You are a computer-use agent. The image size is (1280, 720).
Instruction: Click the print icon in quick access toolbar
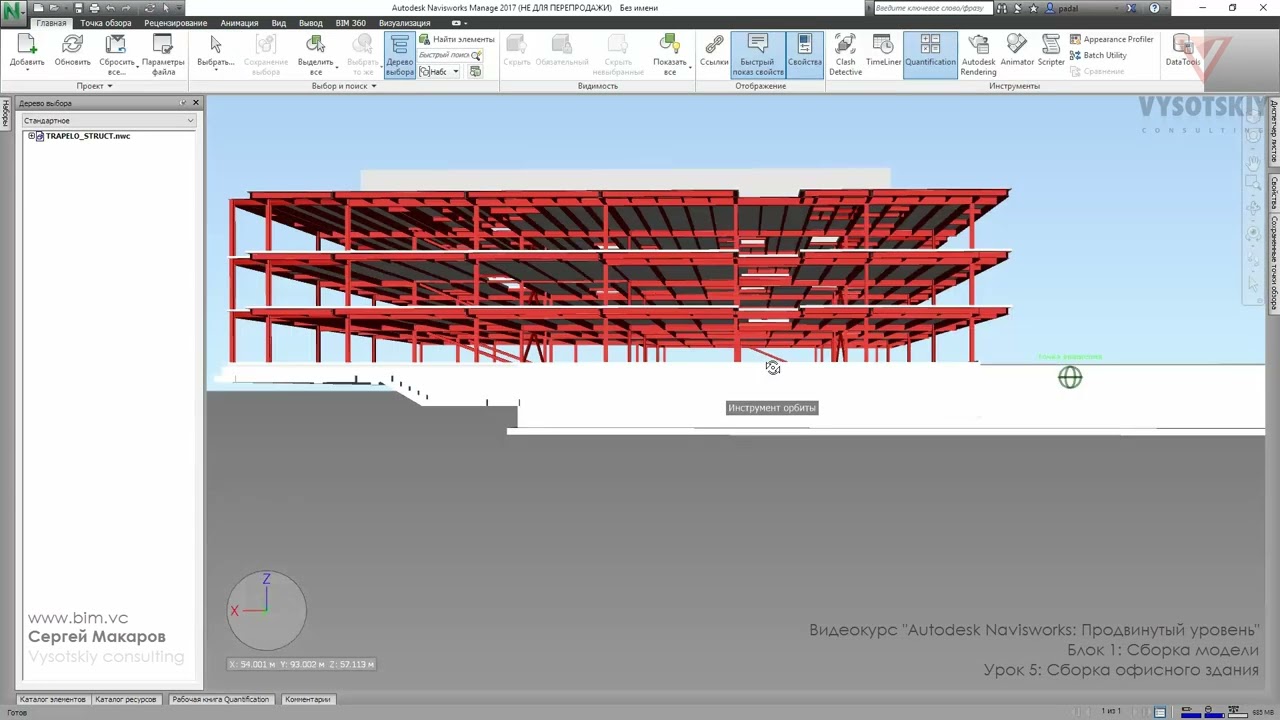[x=94, y=8]
